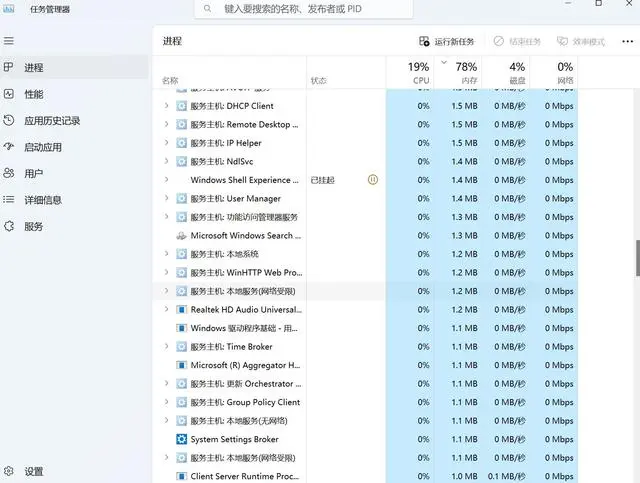Click the 已挂起 status text

pyautogui.click(x=322, y=180)
